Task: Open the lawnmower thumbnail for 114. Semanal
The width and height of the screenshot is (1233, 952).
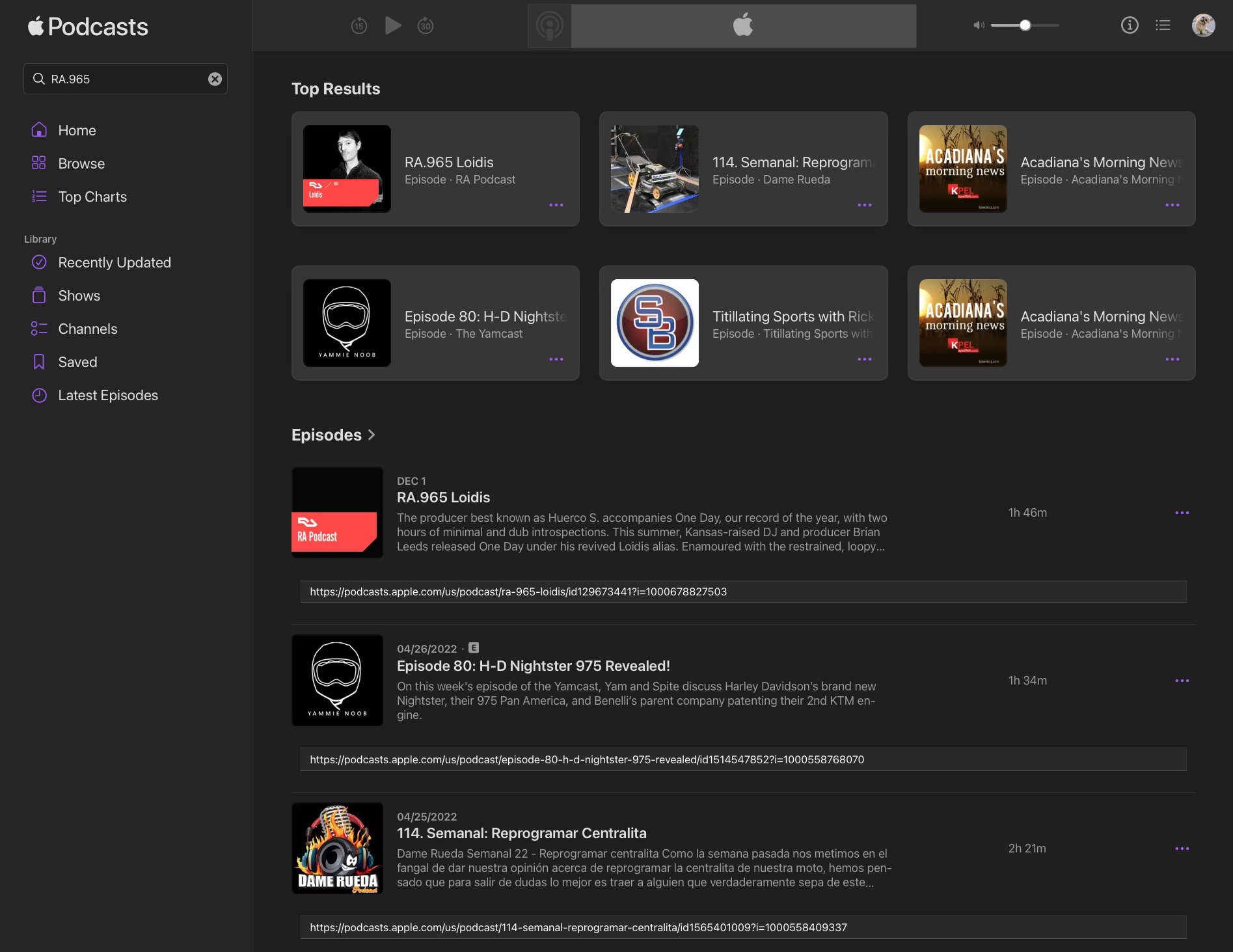Action: [655, 169]
